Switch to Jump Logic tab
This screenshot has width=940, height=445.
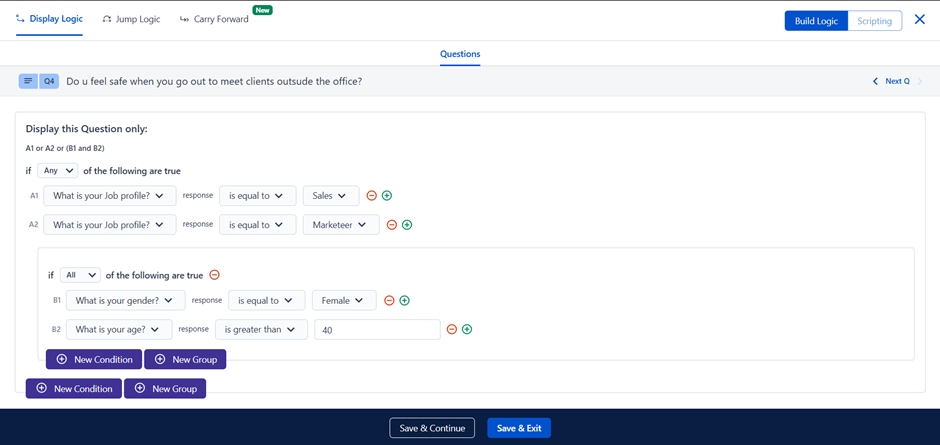coord(131,19)
